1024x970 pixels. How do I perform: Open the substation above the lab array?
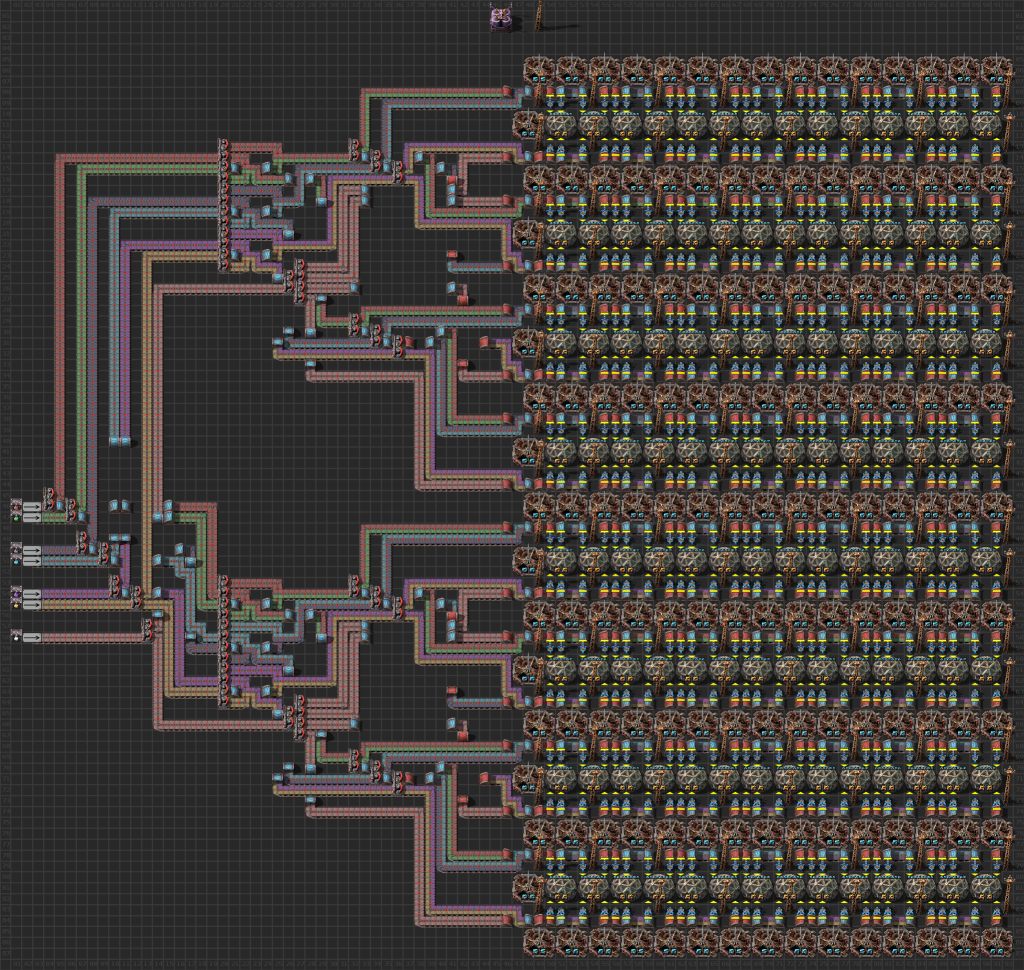pyautogui.click(x=501, y=20)
